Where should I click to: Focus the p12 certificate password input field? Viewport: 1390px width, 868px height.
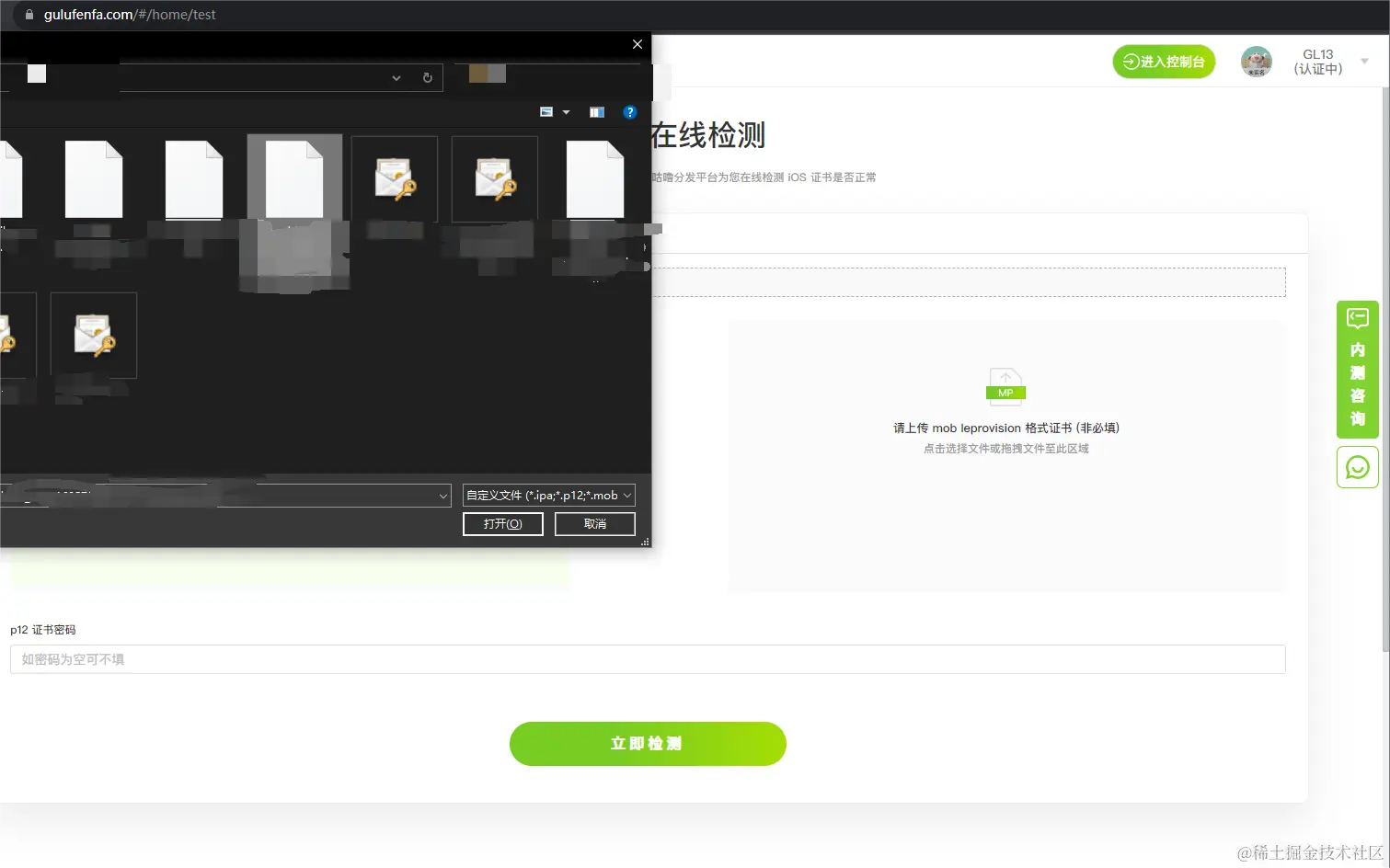tap(647, 658)
